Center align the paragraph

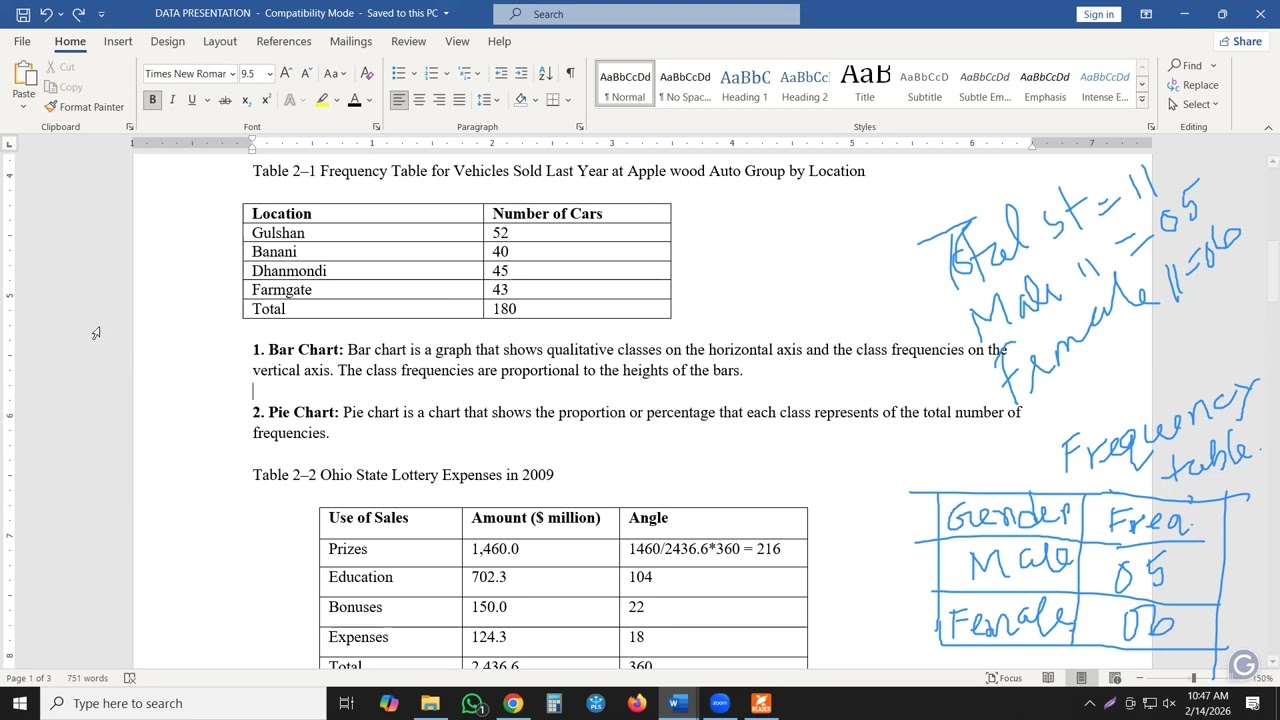click(x=419, y=100)
